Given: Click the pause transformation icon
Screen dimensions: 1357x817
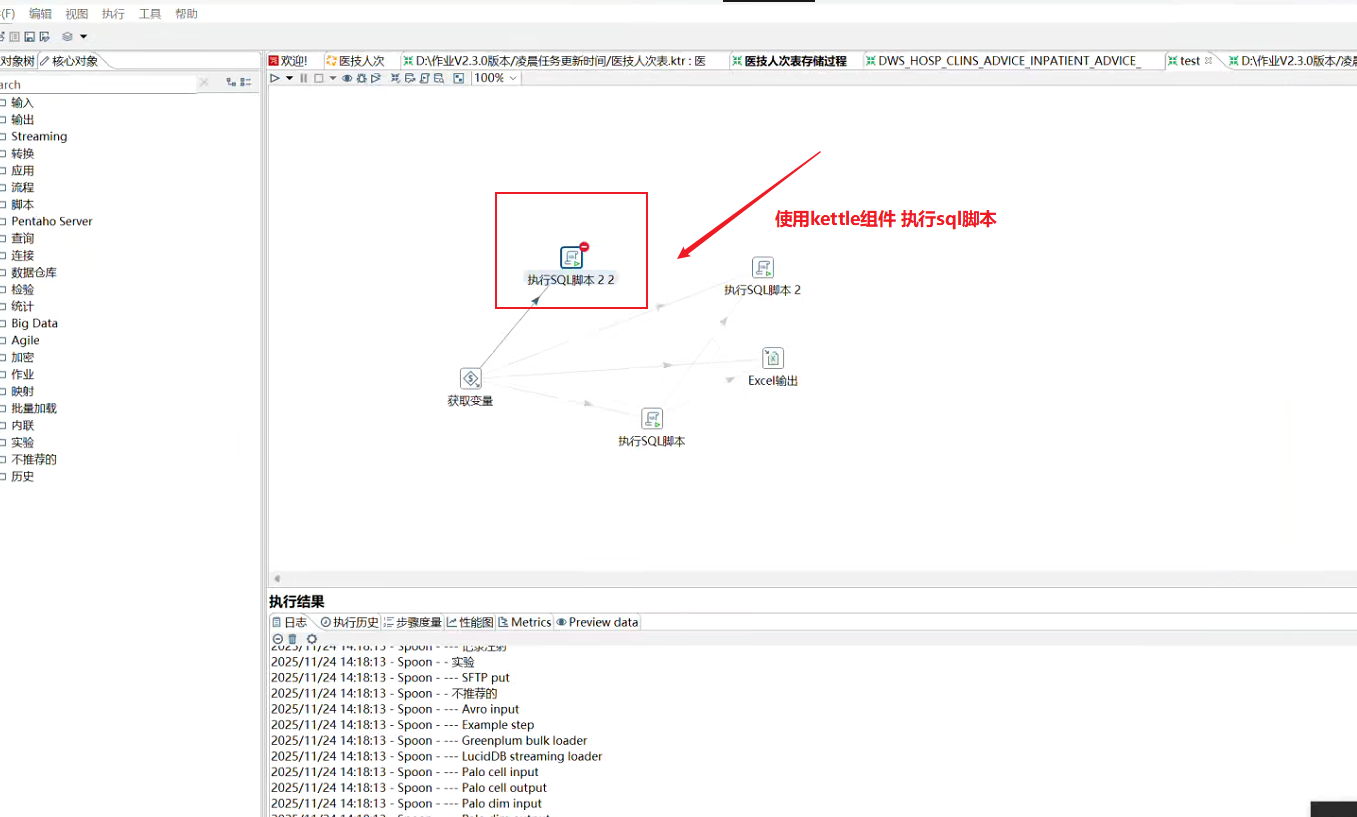Looking at the screenshot, I should pos(304,78).
